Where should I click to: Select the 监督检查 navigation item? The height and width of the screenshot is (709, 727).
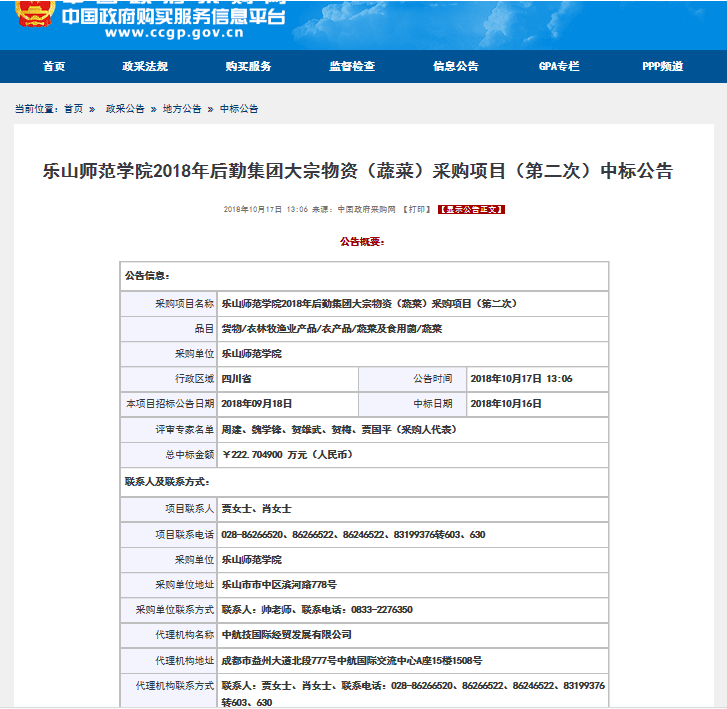tap(352, 66)
